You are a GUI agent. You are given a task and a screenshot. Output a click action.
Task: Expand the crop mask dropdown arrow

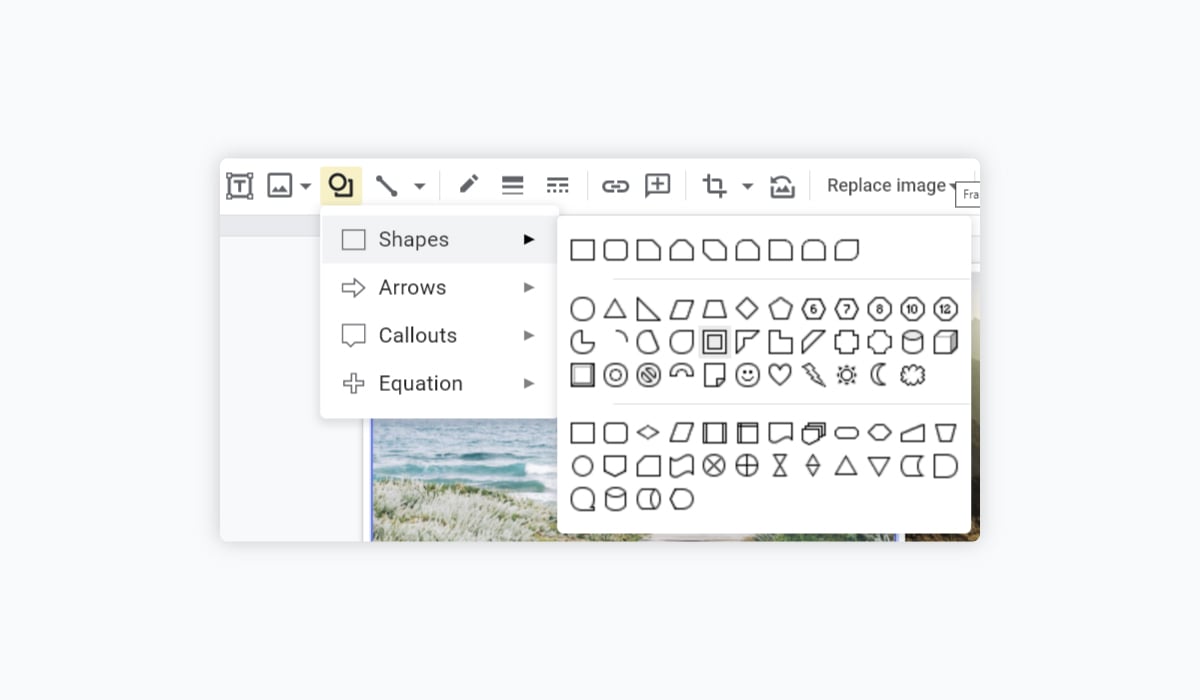(x=747, y=186)
